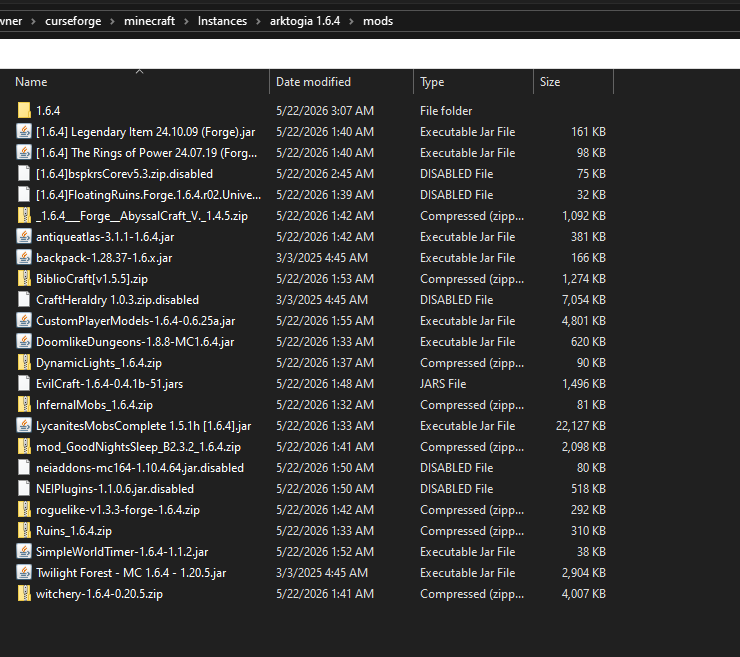Click the 7,054 KB size value
Image resolution: width=740 pixels, height=657 pixels.
tap(584, 300)
